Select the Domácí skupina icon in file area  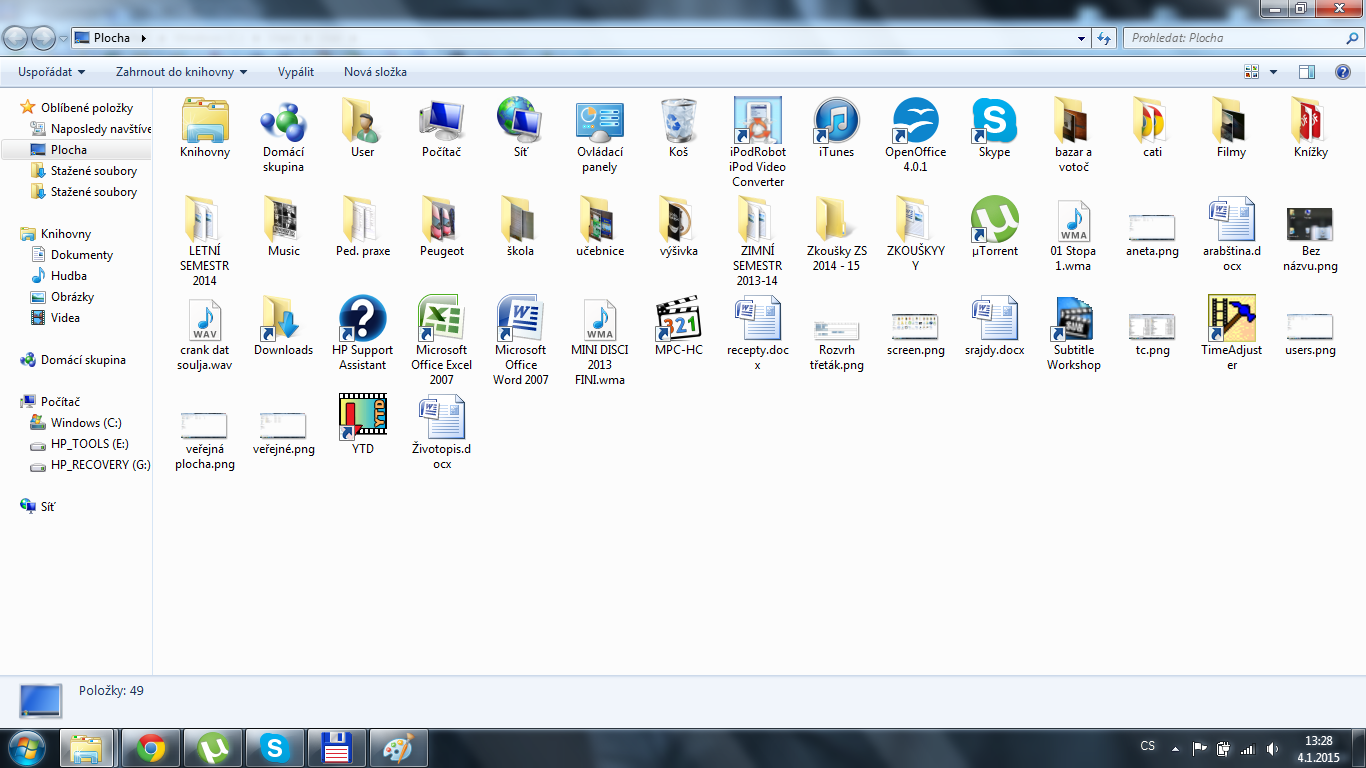pyautogui.click(x=284, y=121)
